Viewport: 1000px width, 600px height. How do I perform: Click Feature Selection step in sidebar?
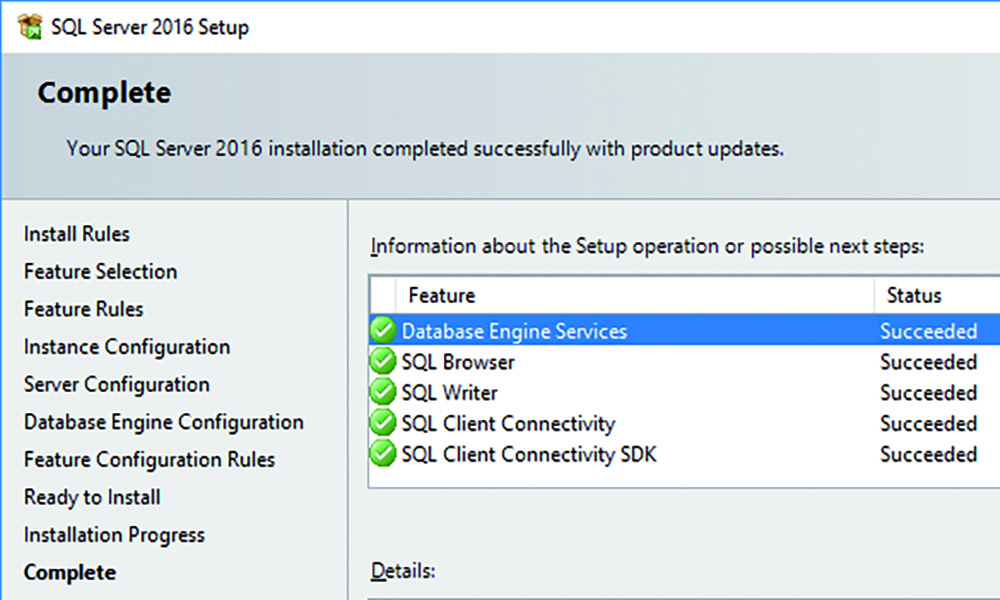click(101, 272)
